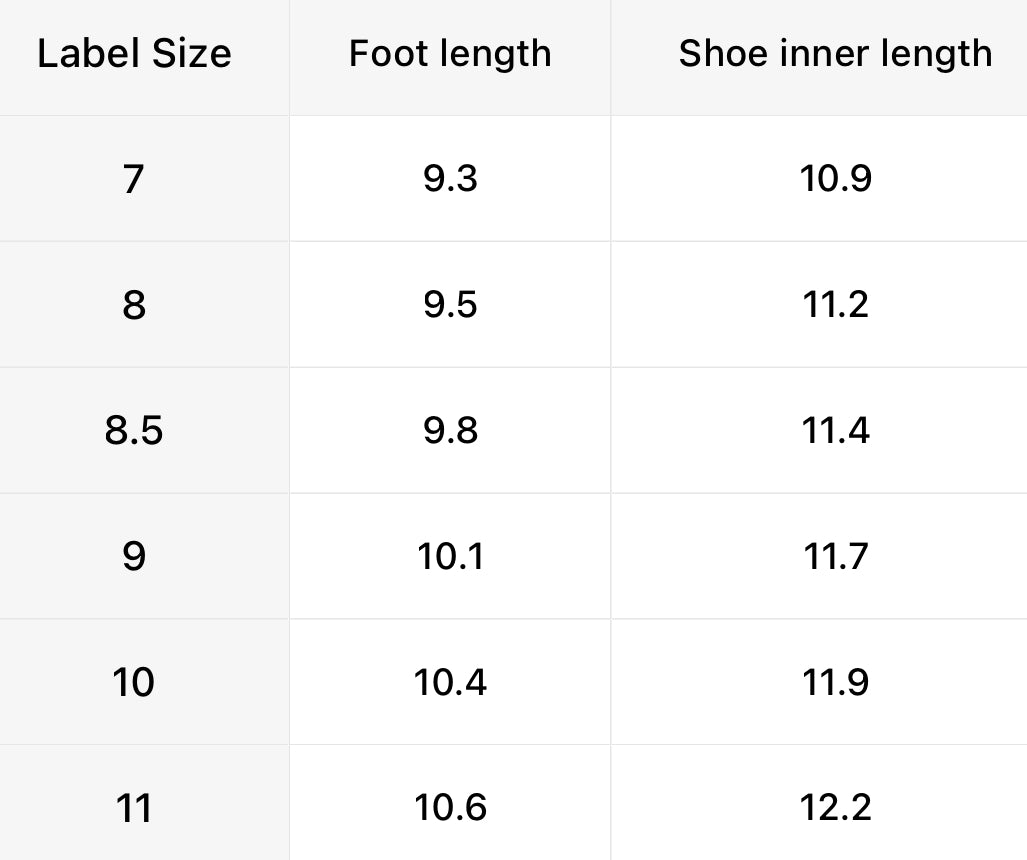This screenshot has width=1027, height=860.
Task: Click the 10.6 foot length cell
Action: [450, 806]
